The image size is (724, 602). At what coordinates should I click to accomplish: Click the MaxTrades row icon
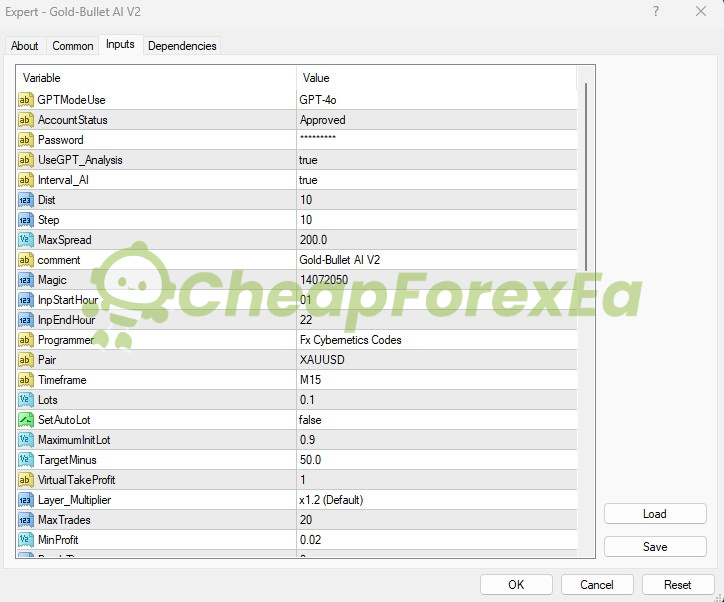point(25,520)
